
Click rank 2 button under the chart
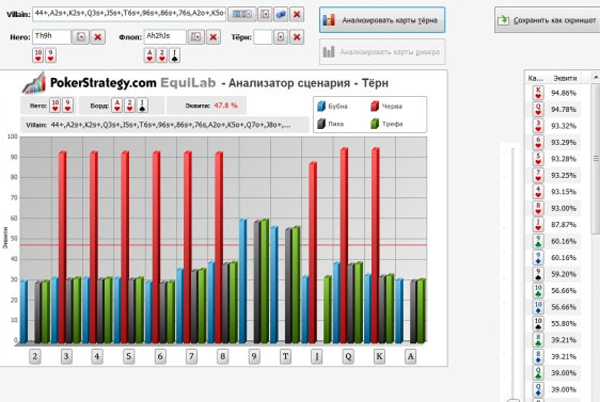(35, 356)
